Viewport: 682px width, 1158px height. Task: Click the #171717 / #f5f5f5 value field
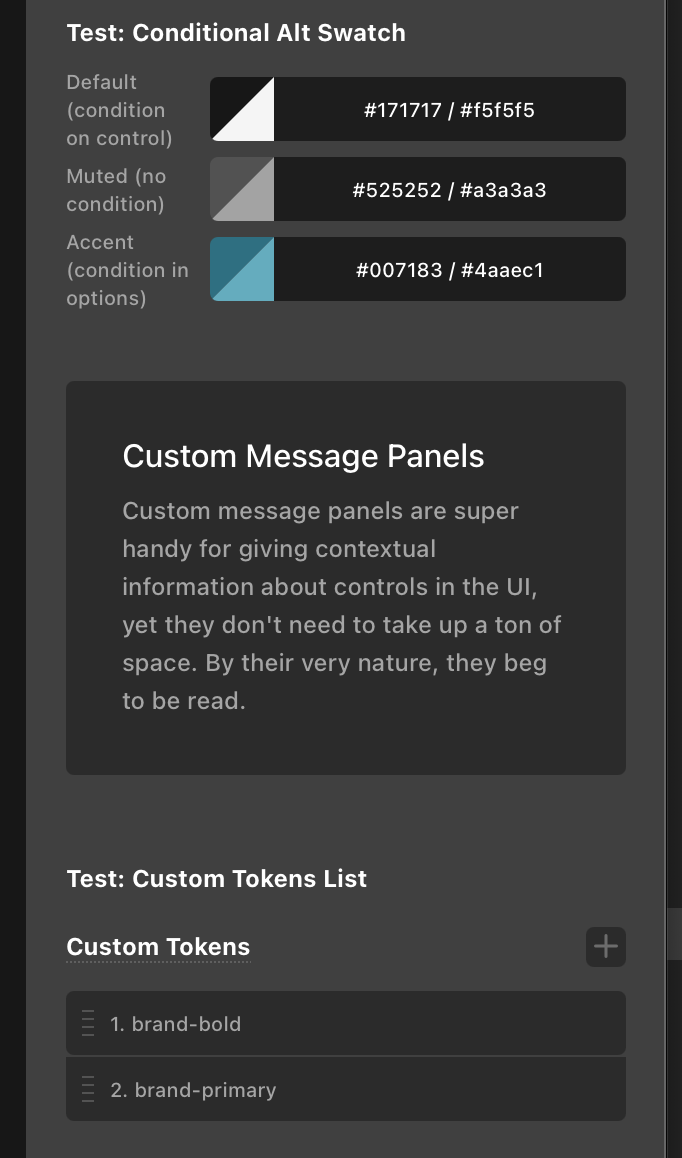pyautogui.click(x=449, y=110)
